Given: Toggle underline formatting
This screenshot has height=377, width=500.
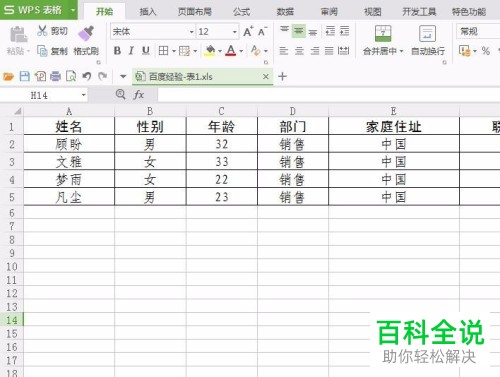Looking at the screenshot, I should click(x=146, y=51).
